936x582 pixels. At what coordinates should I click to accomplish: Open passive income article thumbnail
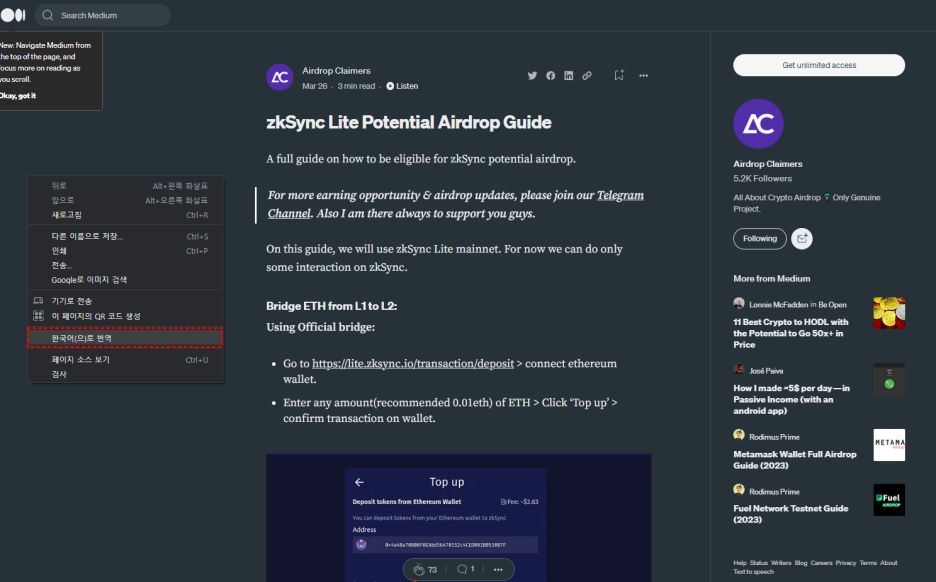(x=889, y=379)
